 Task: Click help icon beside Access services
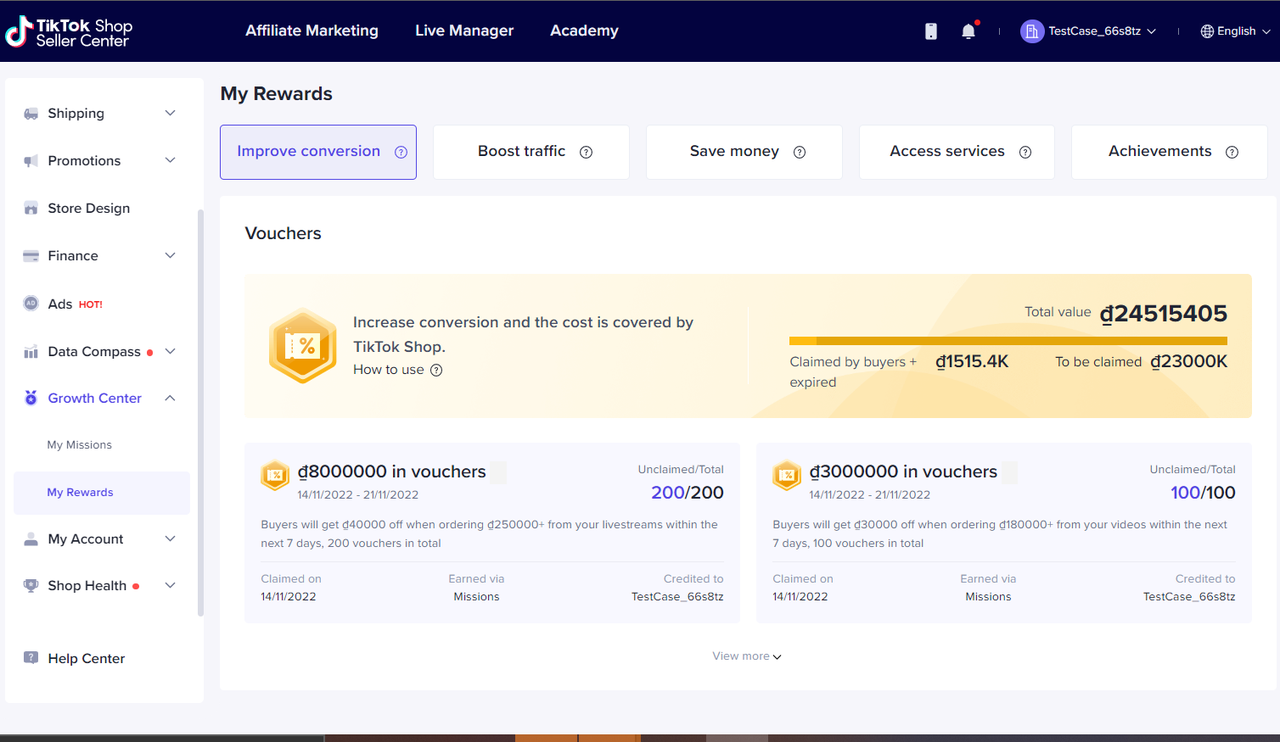click(1025, 152)
